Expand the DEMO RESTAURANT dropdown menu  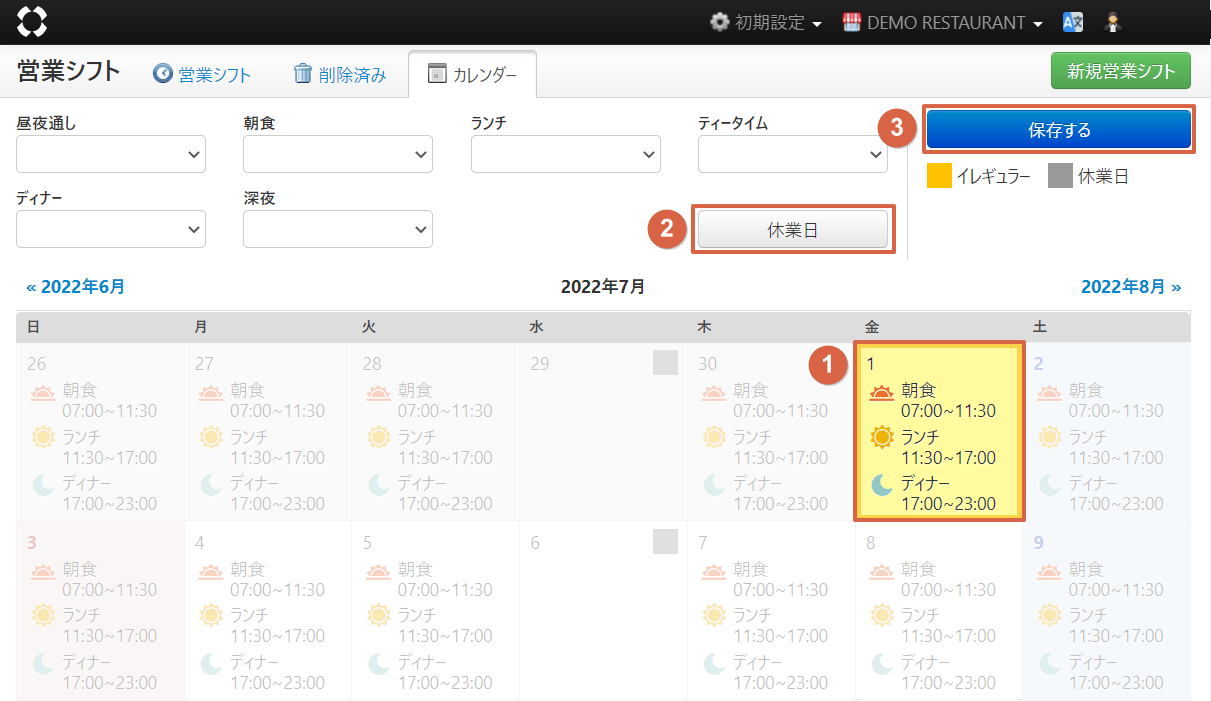click(x=943, y=22)
